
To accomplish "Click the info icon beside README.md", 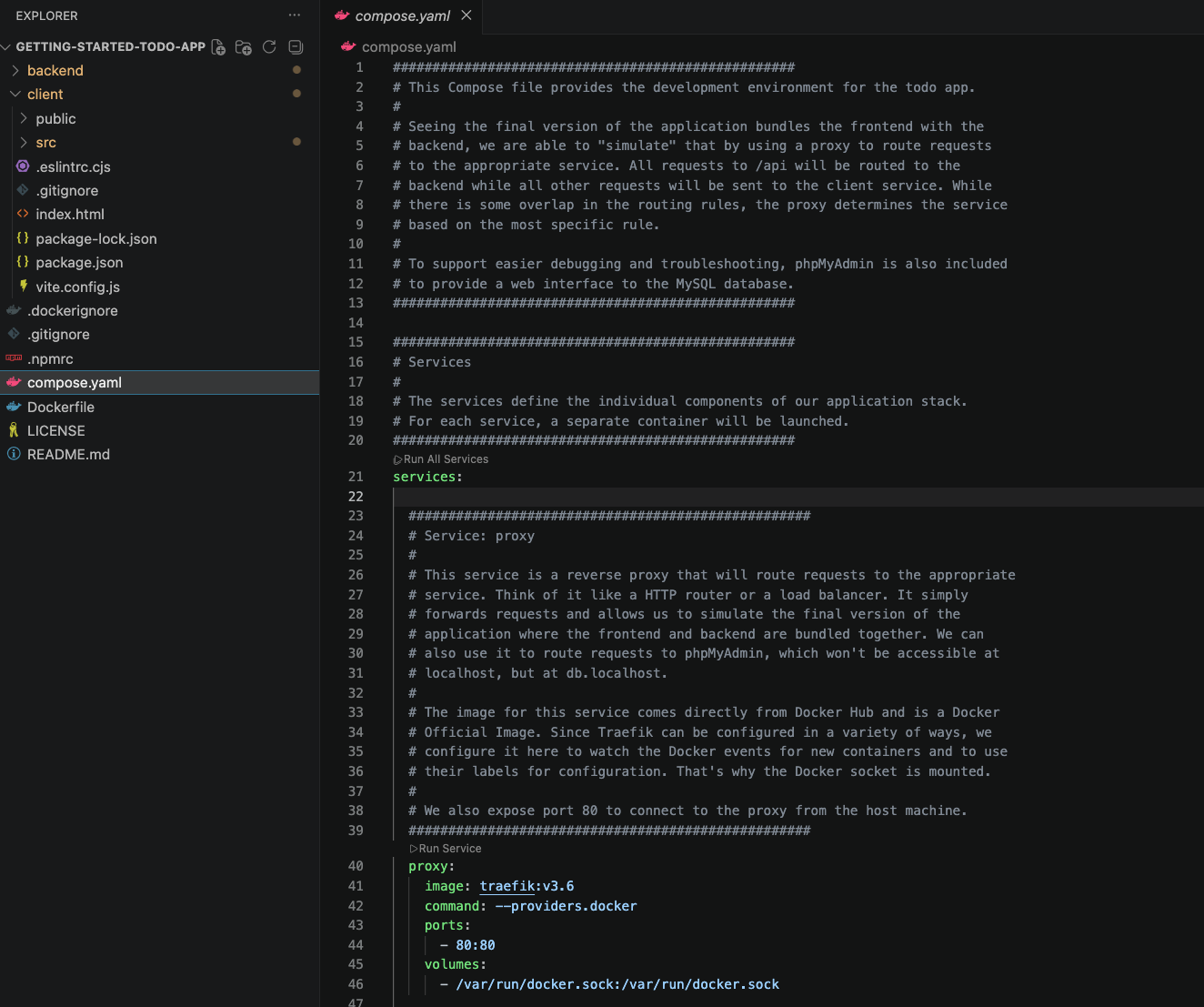I will tap(14, 454).
